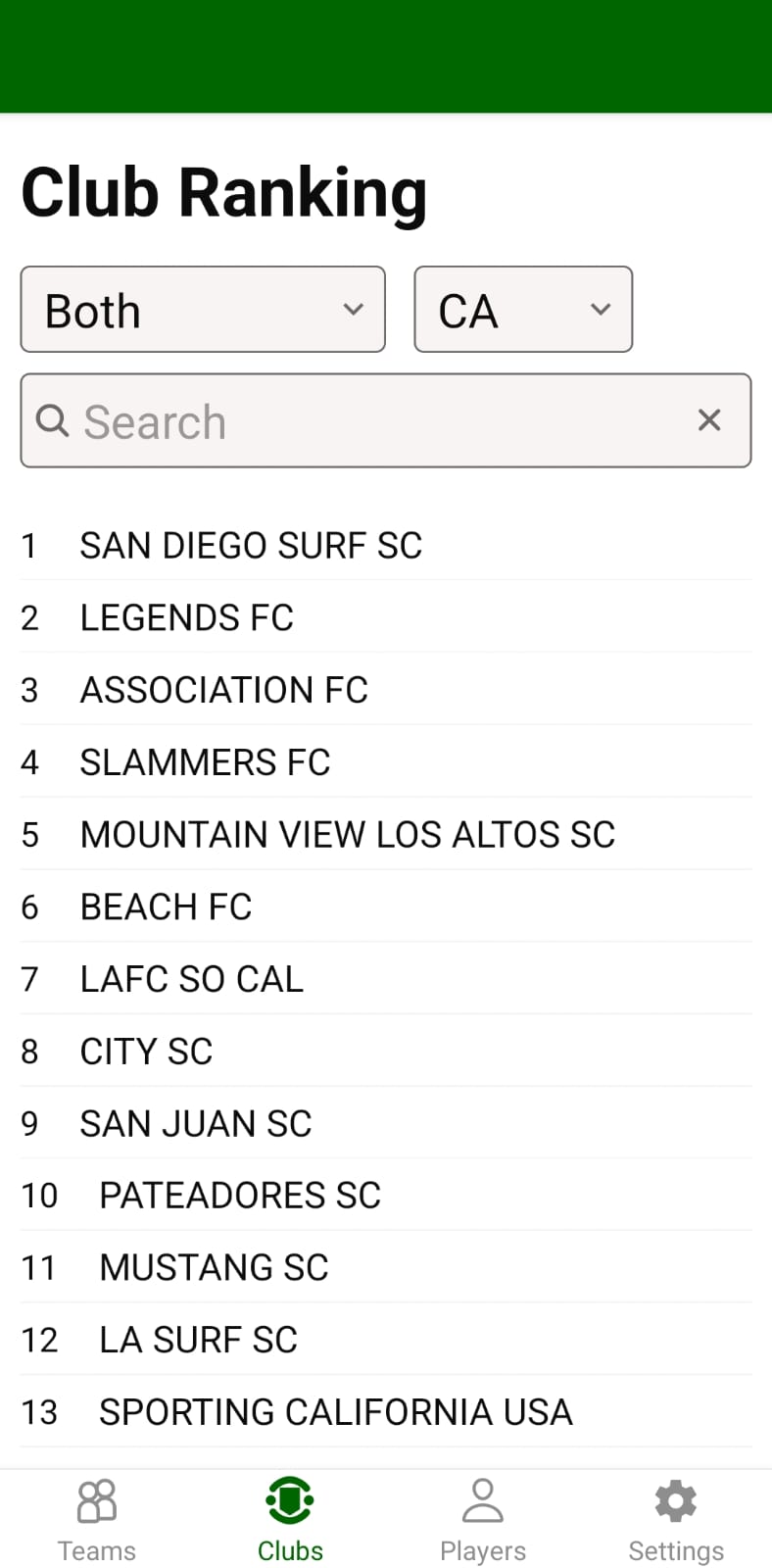Open the Players person icon

(482, 1500)
